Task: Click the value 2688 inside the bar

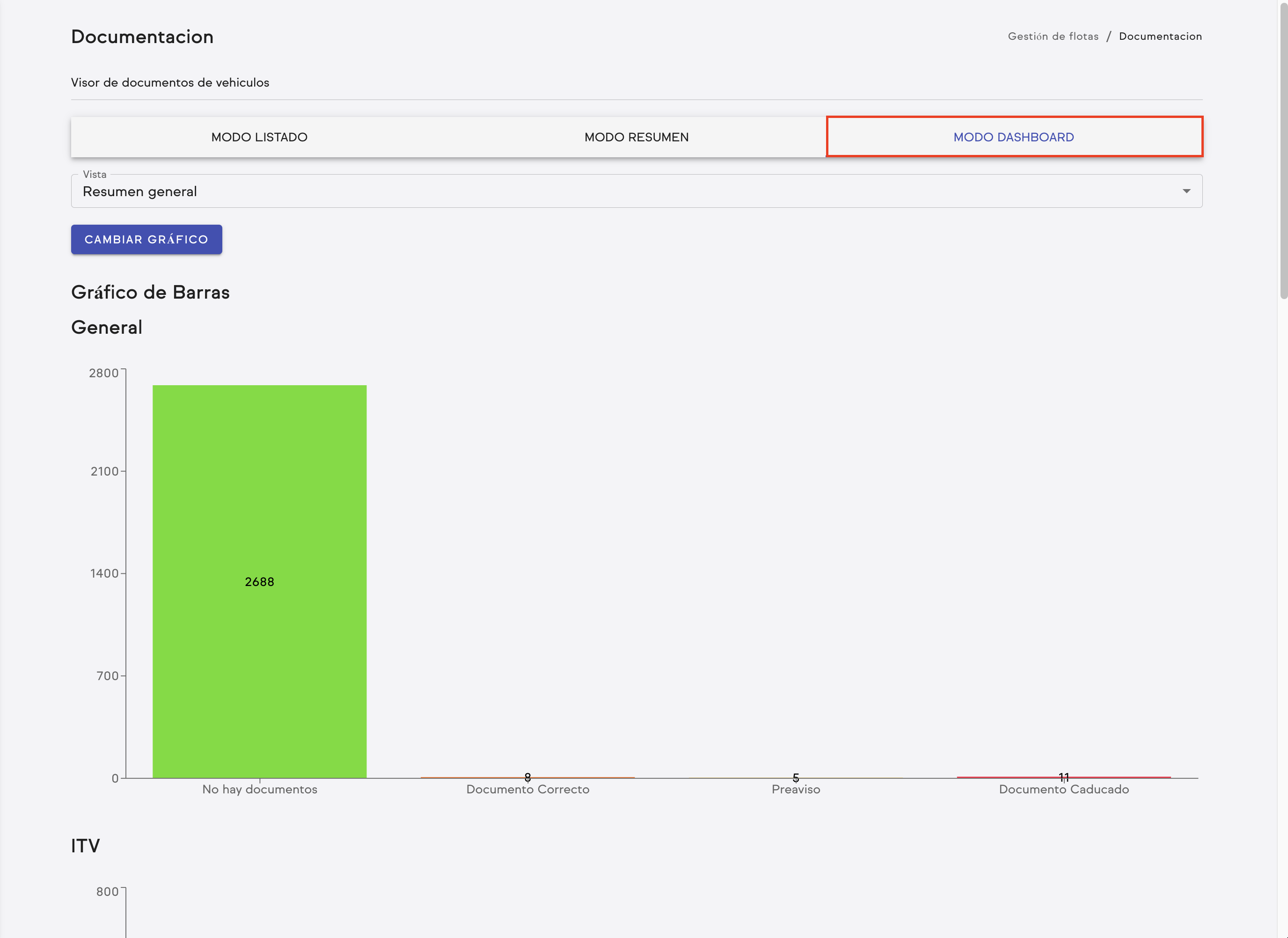Action: (260, 581)
